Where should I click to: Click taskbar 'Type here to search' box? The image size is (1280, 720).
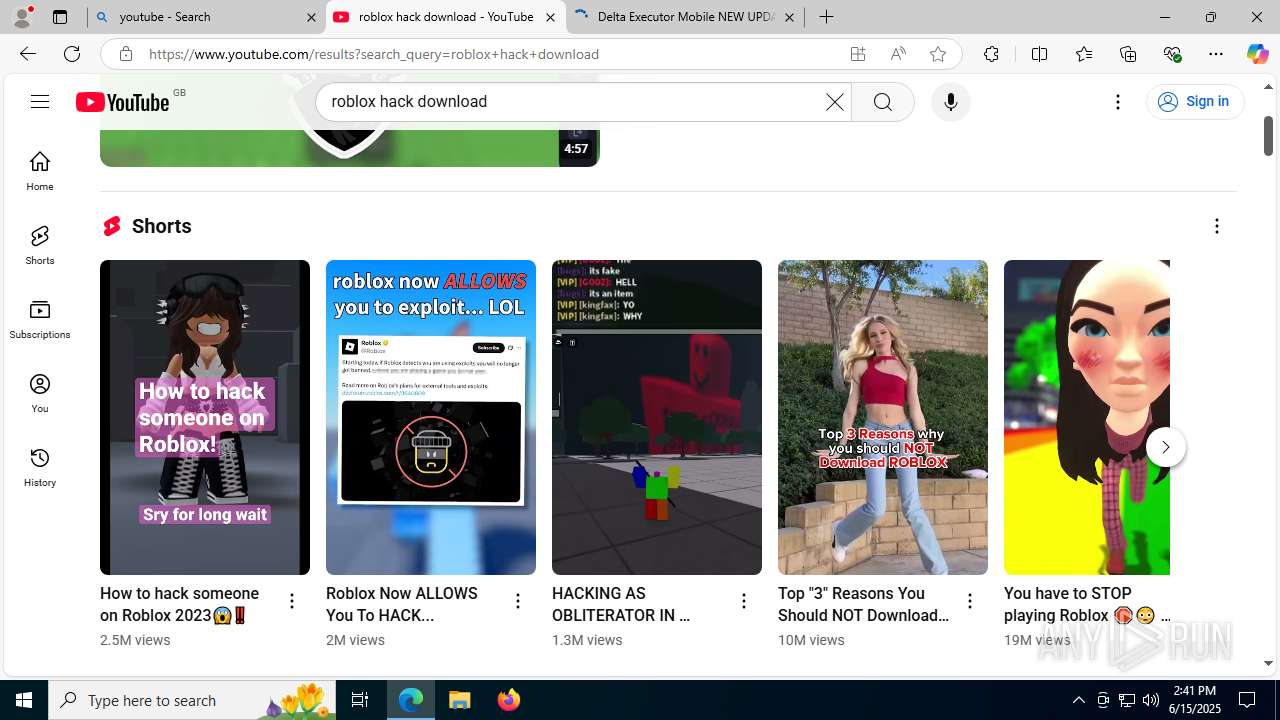coord(191,700)
